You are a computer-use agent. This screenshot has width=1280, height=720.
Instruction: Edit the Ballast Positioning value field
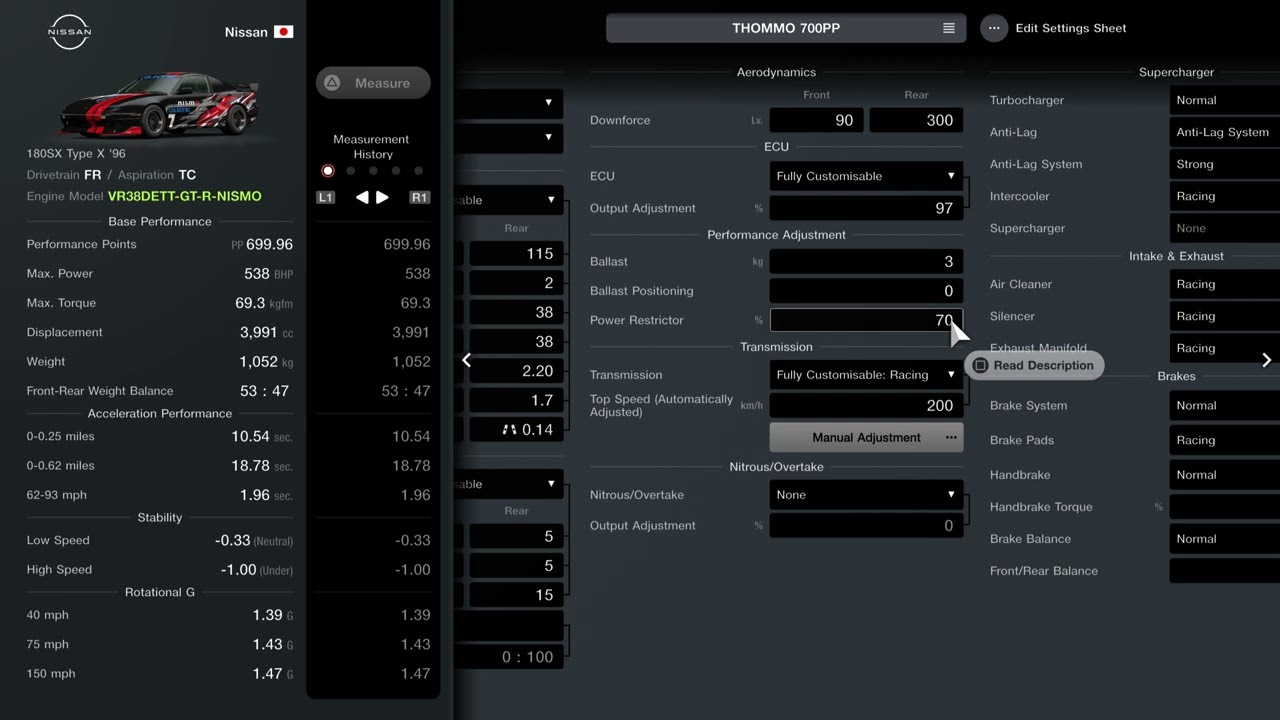[x=866, y=291]
